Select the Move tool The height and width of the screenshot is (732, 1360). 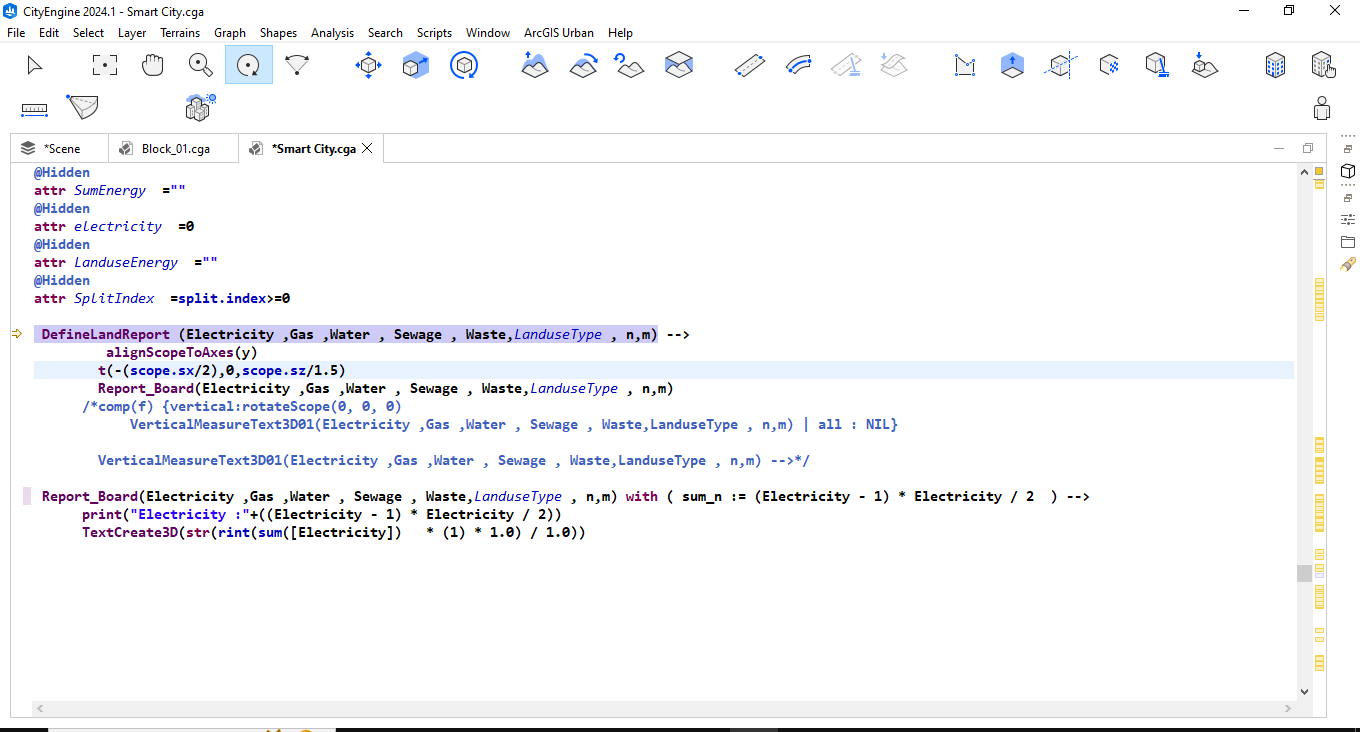[368, 65]
